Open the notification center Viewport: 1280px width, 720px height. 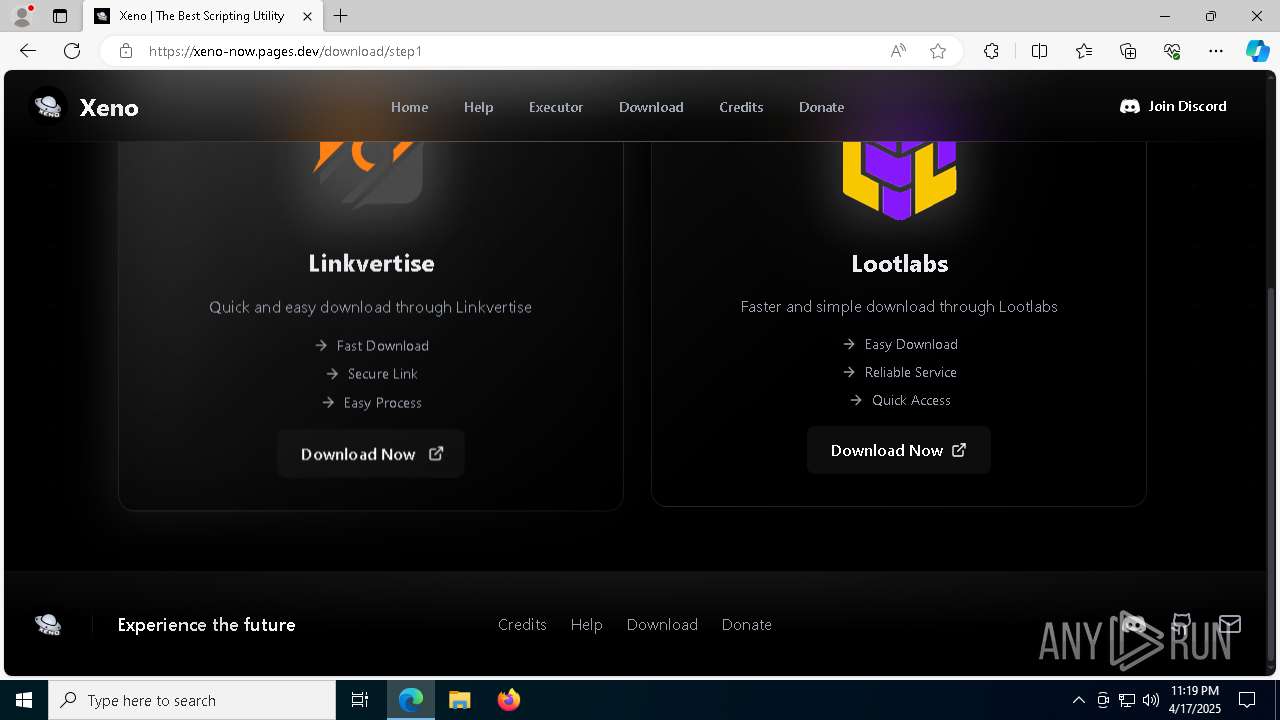[x=1248, y=700]
